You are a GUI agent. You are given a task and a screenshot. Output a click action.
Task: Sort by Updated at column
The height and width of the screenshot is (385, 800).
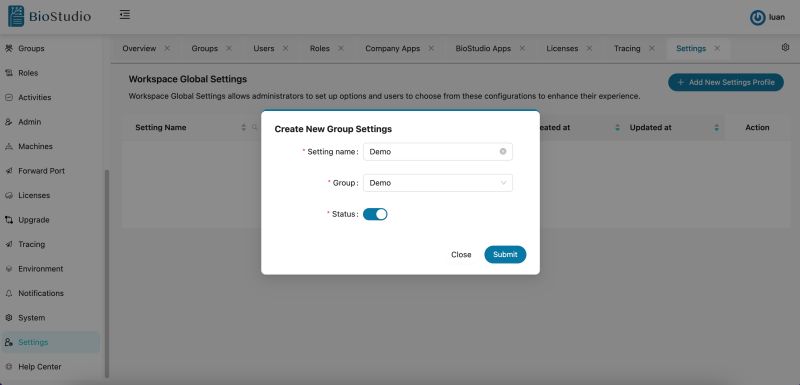[716, 127]
